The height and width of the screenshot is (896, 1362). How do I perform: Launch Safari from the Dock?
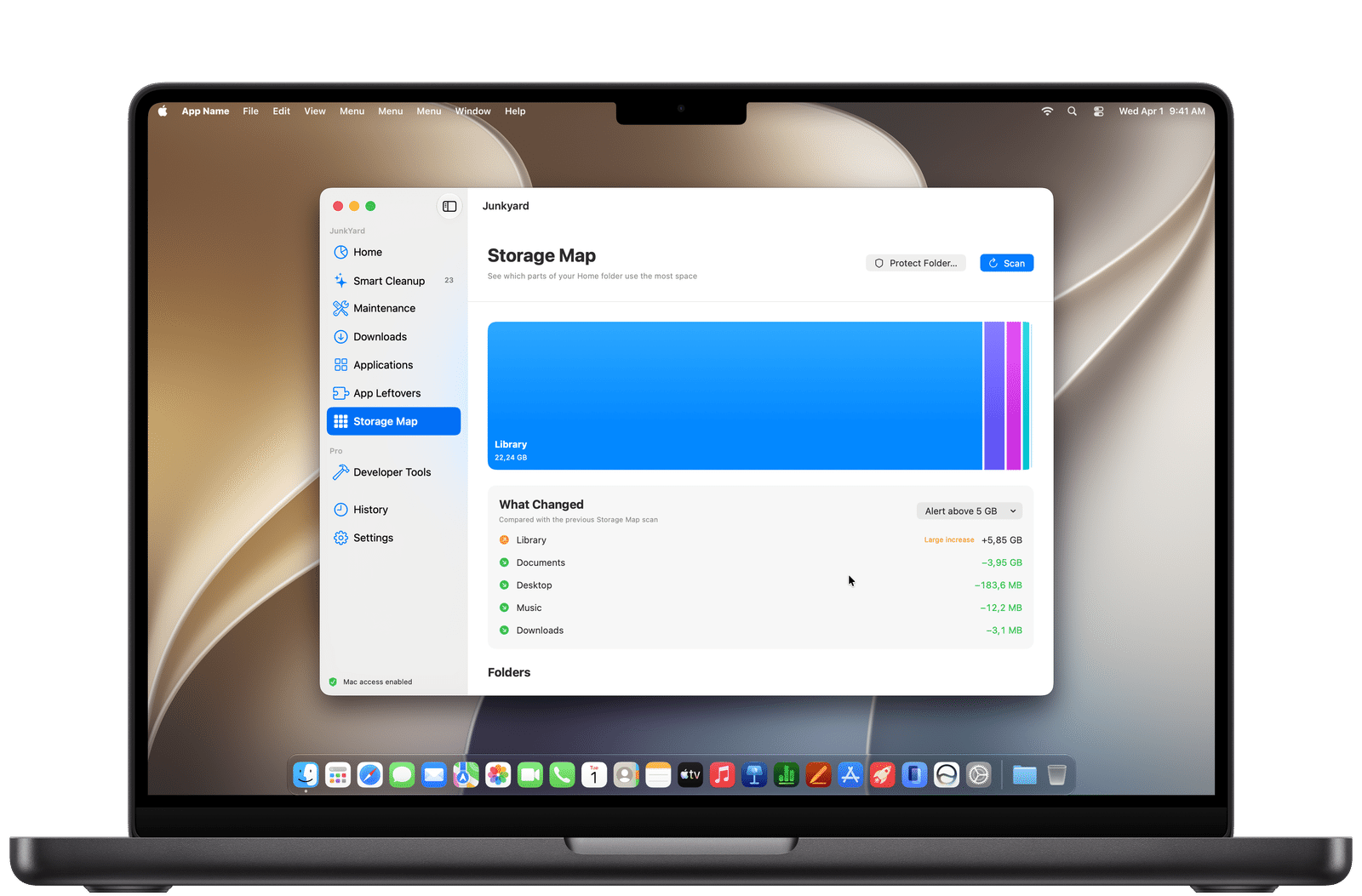coord(370,774)
